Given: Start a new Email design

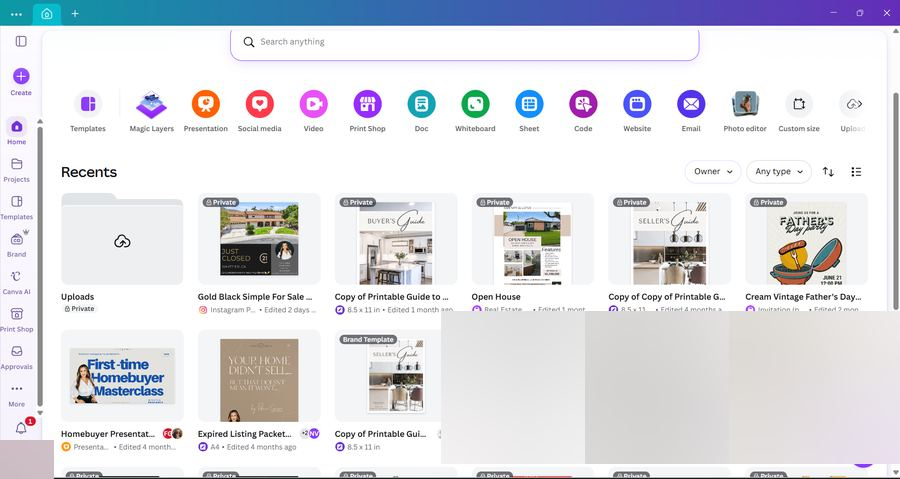Looking at the screenshot, I should pyautogui.click(x=691, y=104).
